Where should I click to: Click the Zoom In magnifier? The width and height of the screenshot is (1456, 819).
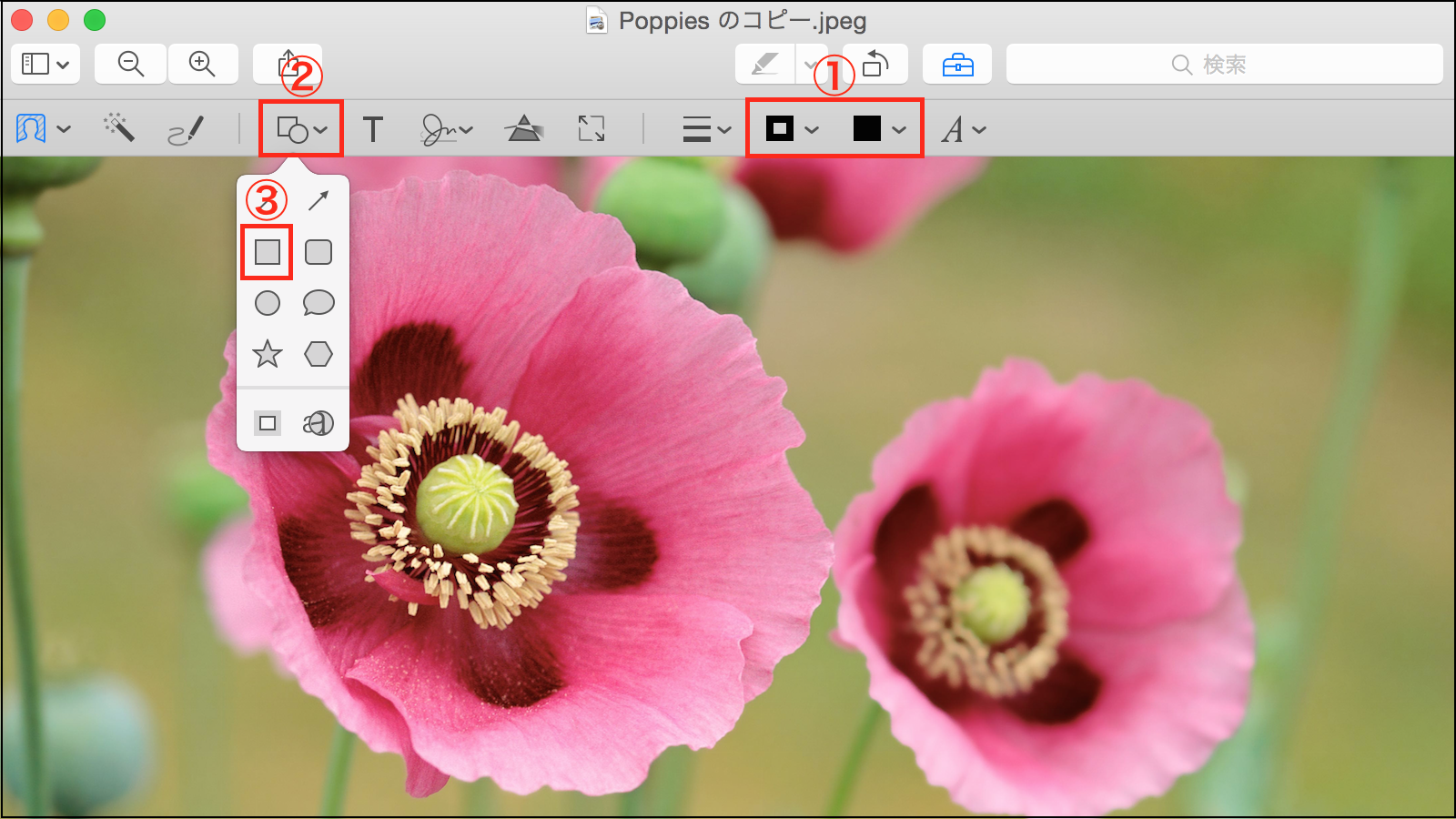202,65
